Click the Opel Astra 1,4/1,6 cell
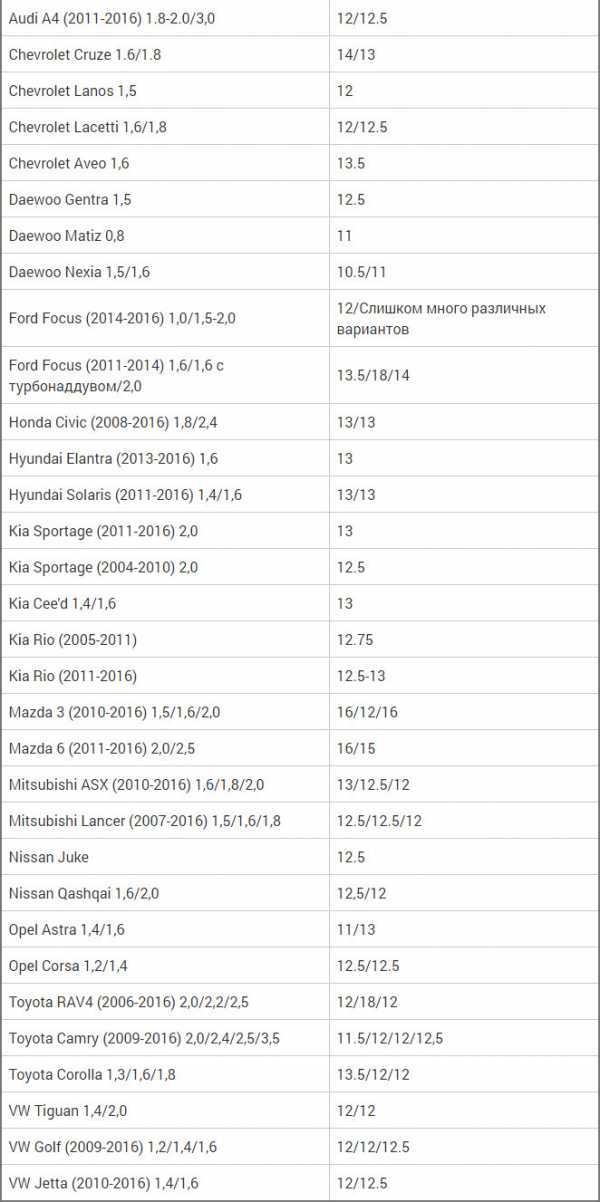Screen dimensions: 600x1202 [66, 929]
